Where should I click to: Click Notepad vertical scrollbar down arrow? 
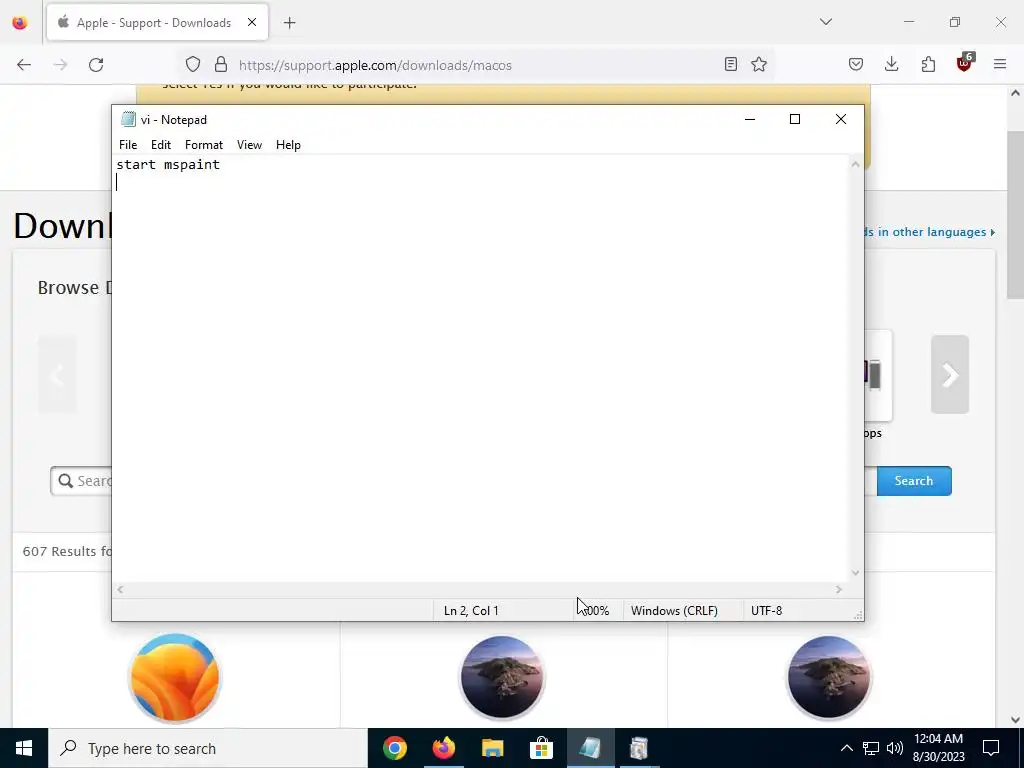tap(855, 573)
